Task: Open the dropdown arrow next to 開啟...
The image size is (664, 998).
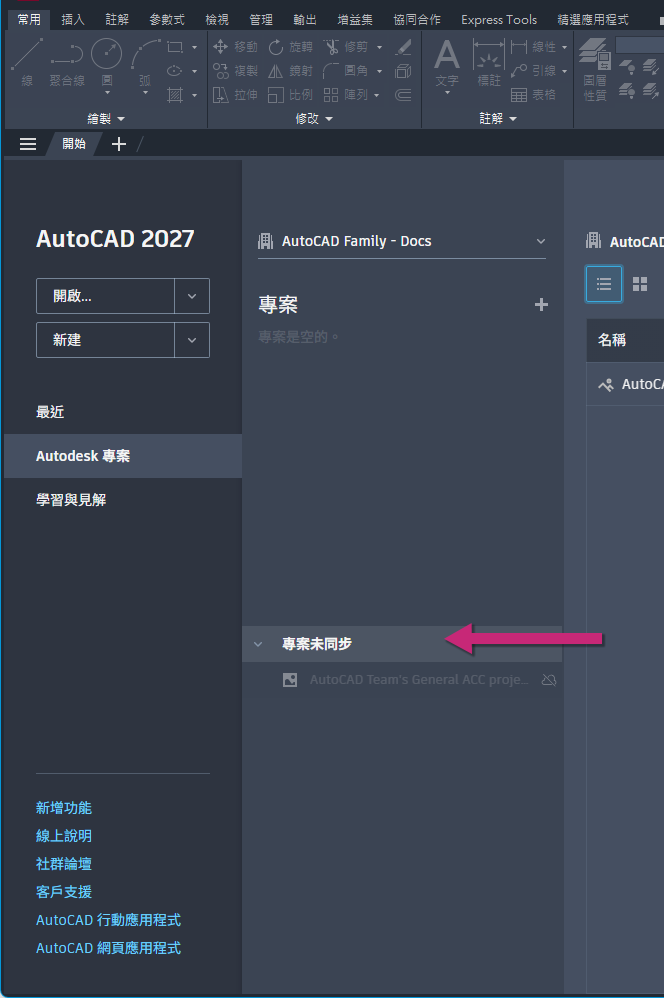Action: (x=192, y=296)
